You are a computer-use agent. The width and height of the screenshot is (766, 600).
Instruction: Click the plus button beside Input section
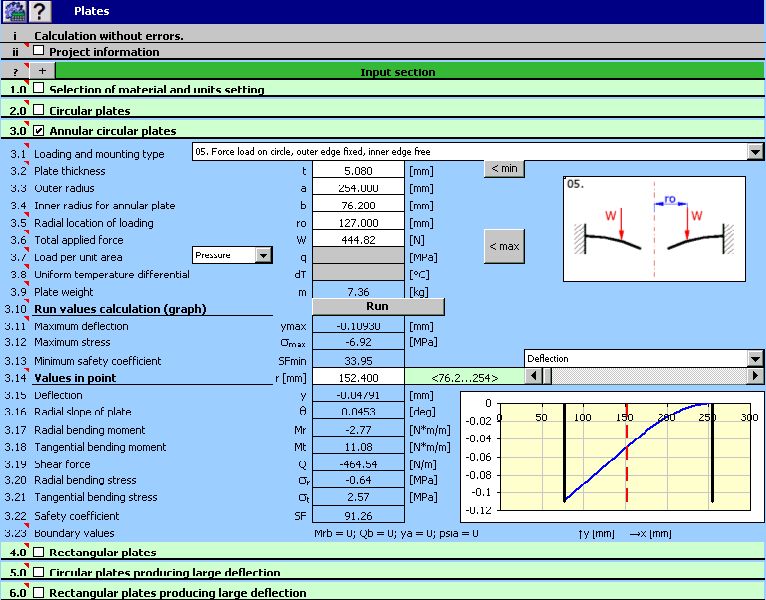[x=42, y=71]
